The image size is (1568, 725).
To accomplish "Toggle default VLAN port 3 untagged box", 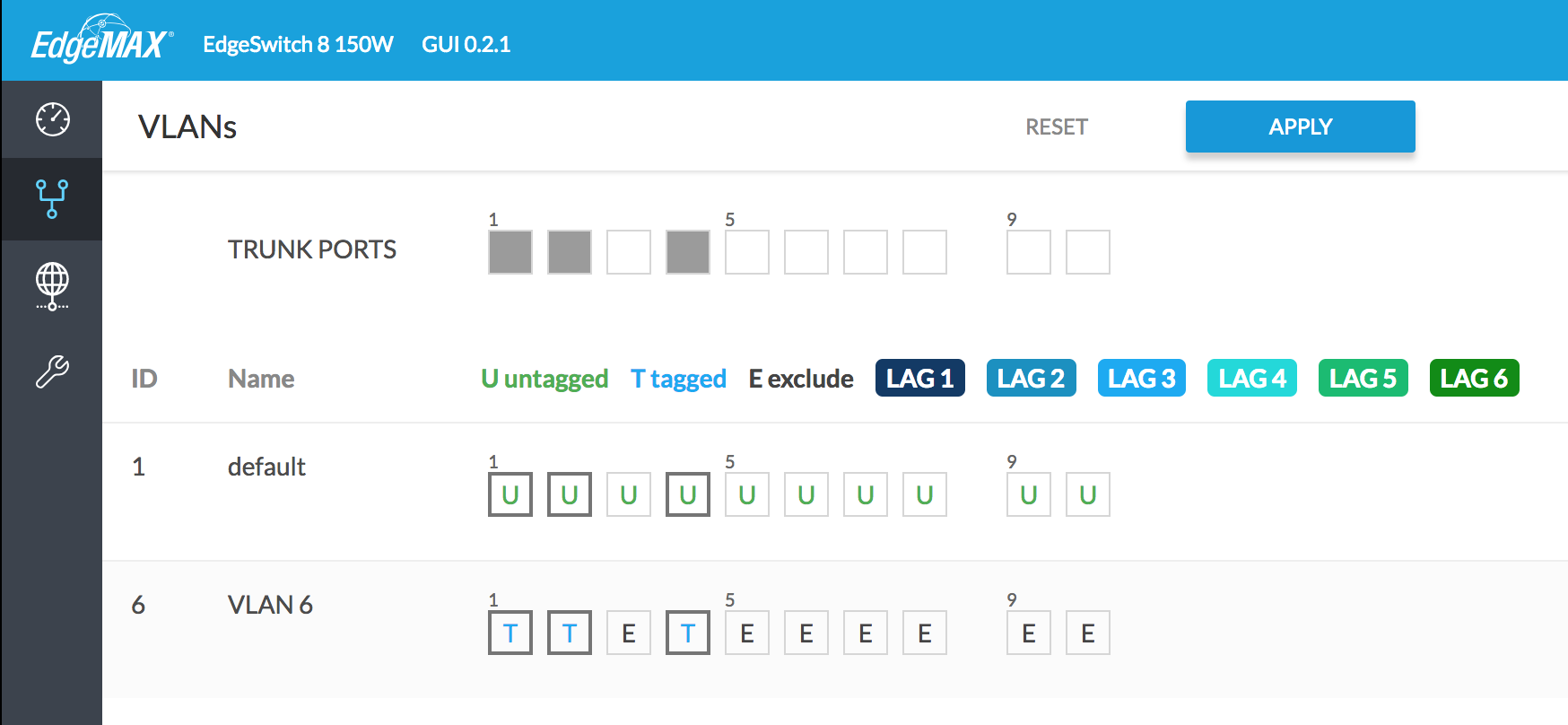I will [x=629, y=494].
